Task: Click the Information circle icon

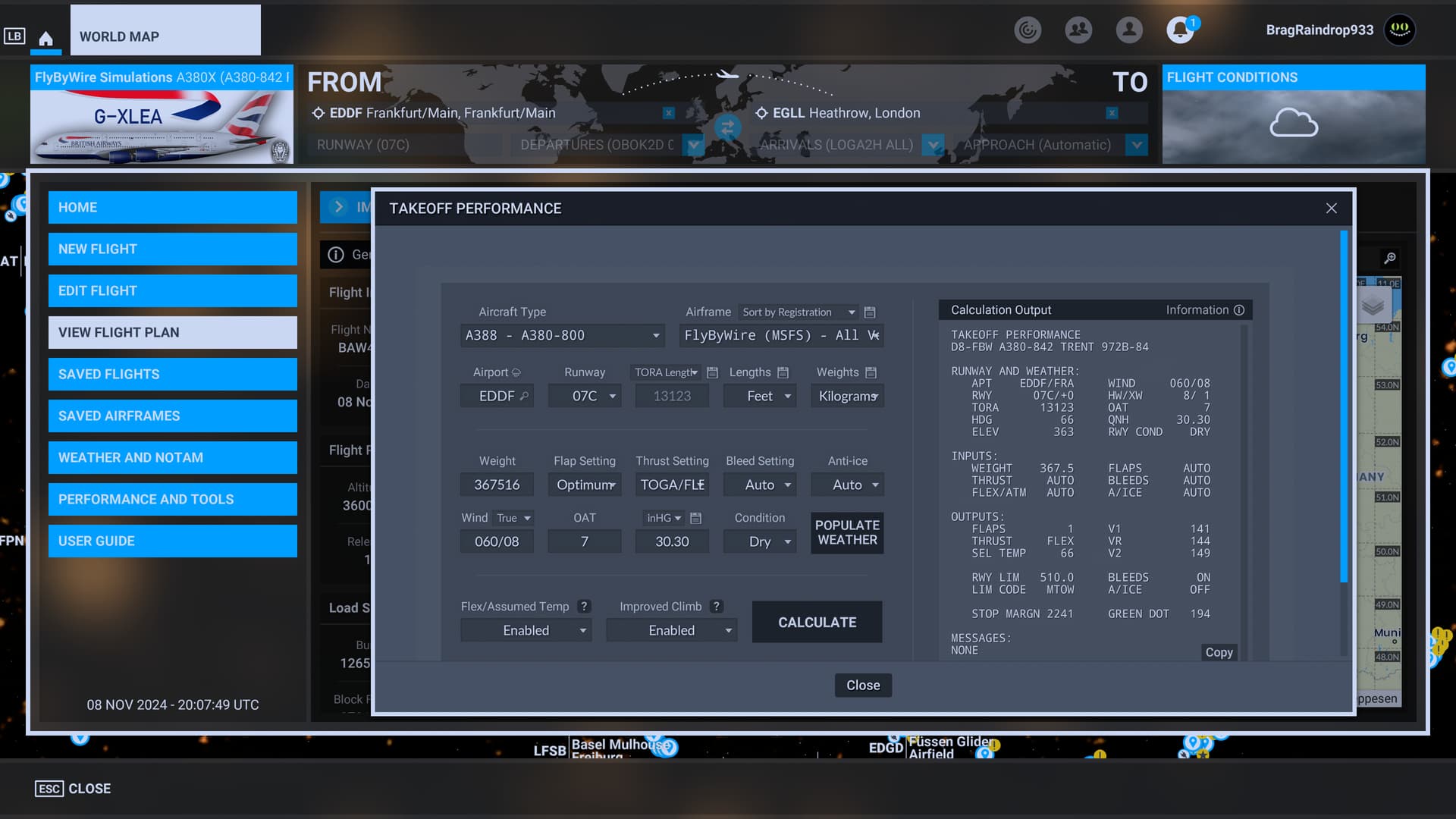Action: [1239, 310]
